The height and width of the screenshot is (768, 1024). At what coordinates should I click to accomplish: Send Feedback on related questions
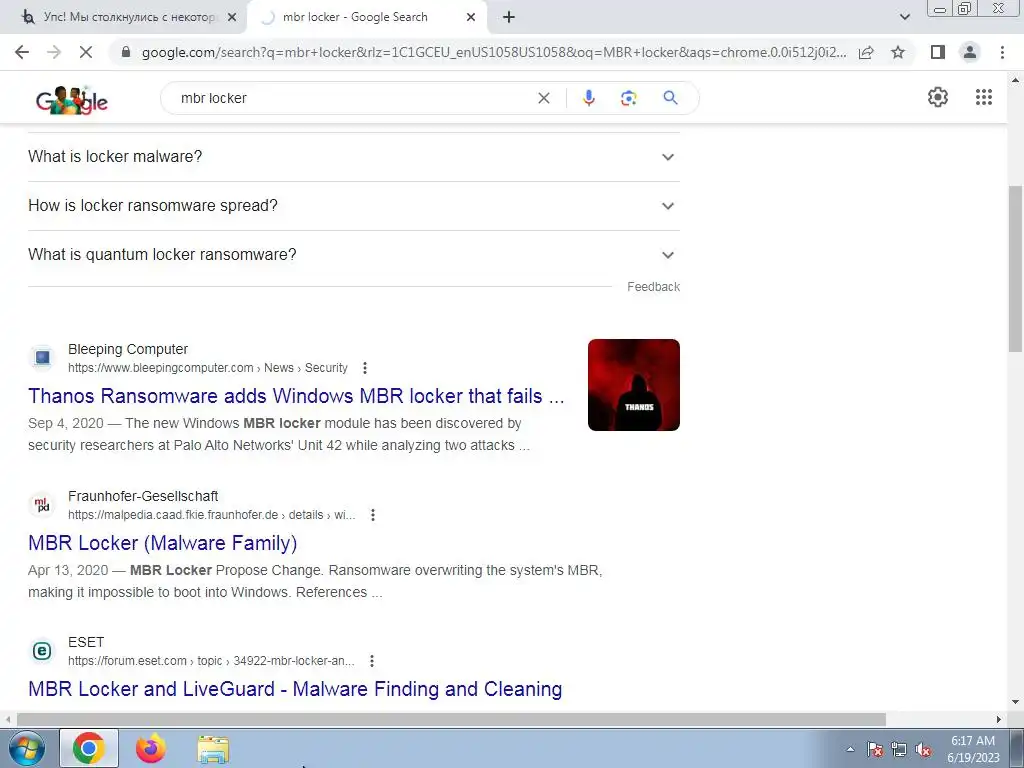click(653, 287)
